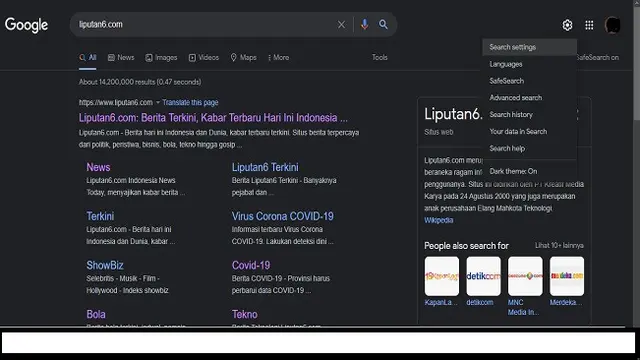Choose Search settings in the menu
Image resolution: width=640 pixels, height=360 pixels.
[529, 47]
